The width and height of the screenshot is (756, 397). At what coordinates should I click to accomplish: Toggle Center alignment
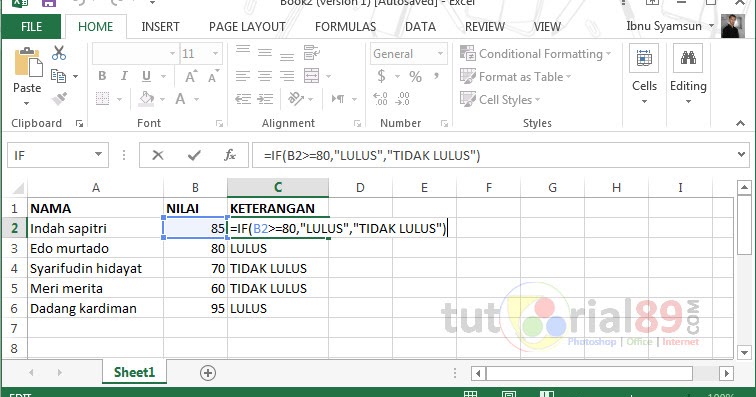coord(265,76)
